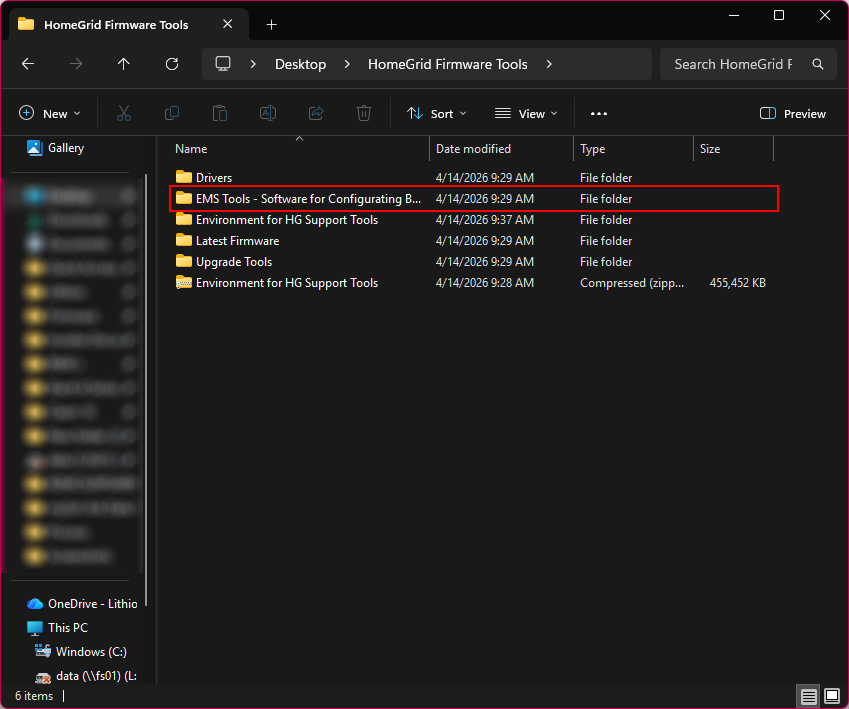This screenshot has width=849, height=709.
Task: Expand chevron after Desktop in address bar
Action: tap(347, 64)
